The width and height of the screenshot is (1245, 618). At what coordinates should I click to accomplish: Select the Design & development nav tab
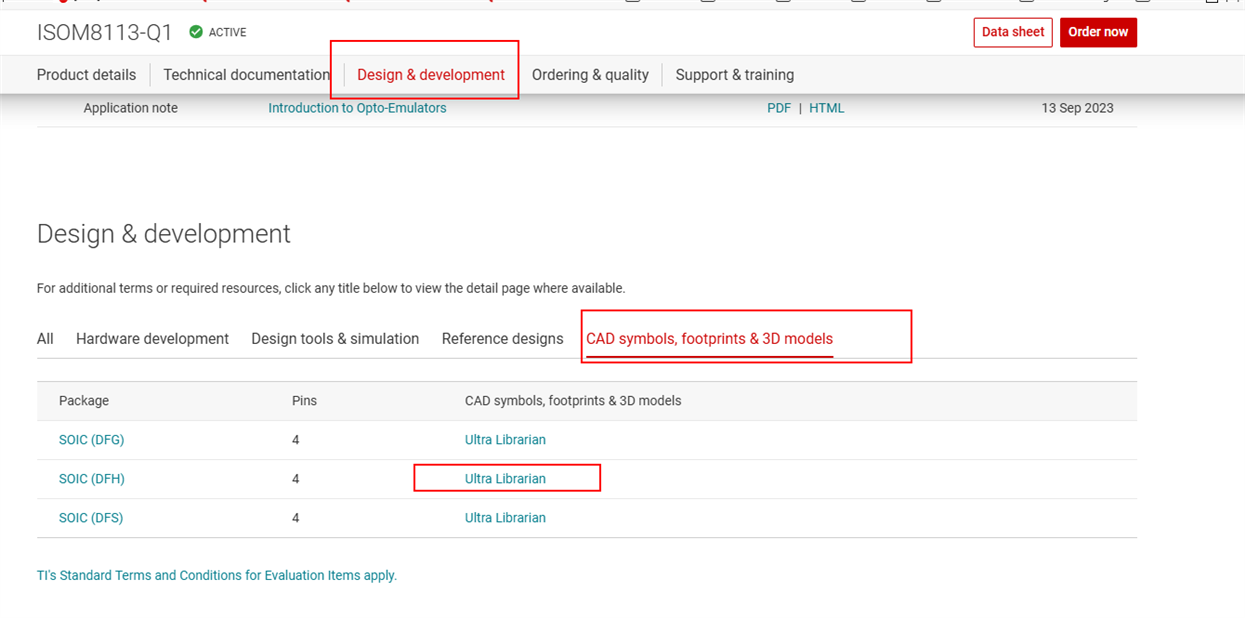(431, 75)
